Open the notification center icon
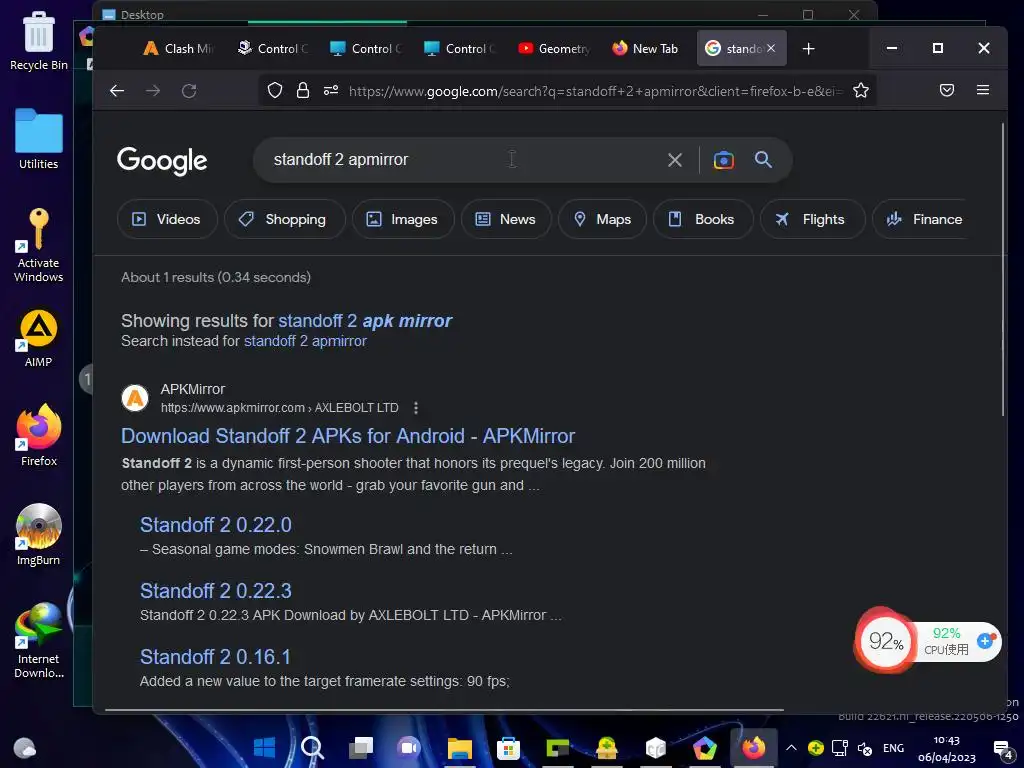 1003,749
